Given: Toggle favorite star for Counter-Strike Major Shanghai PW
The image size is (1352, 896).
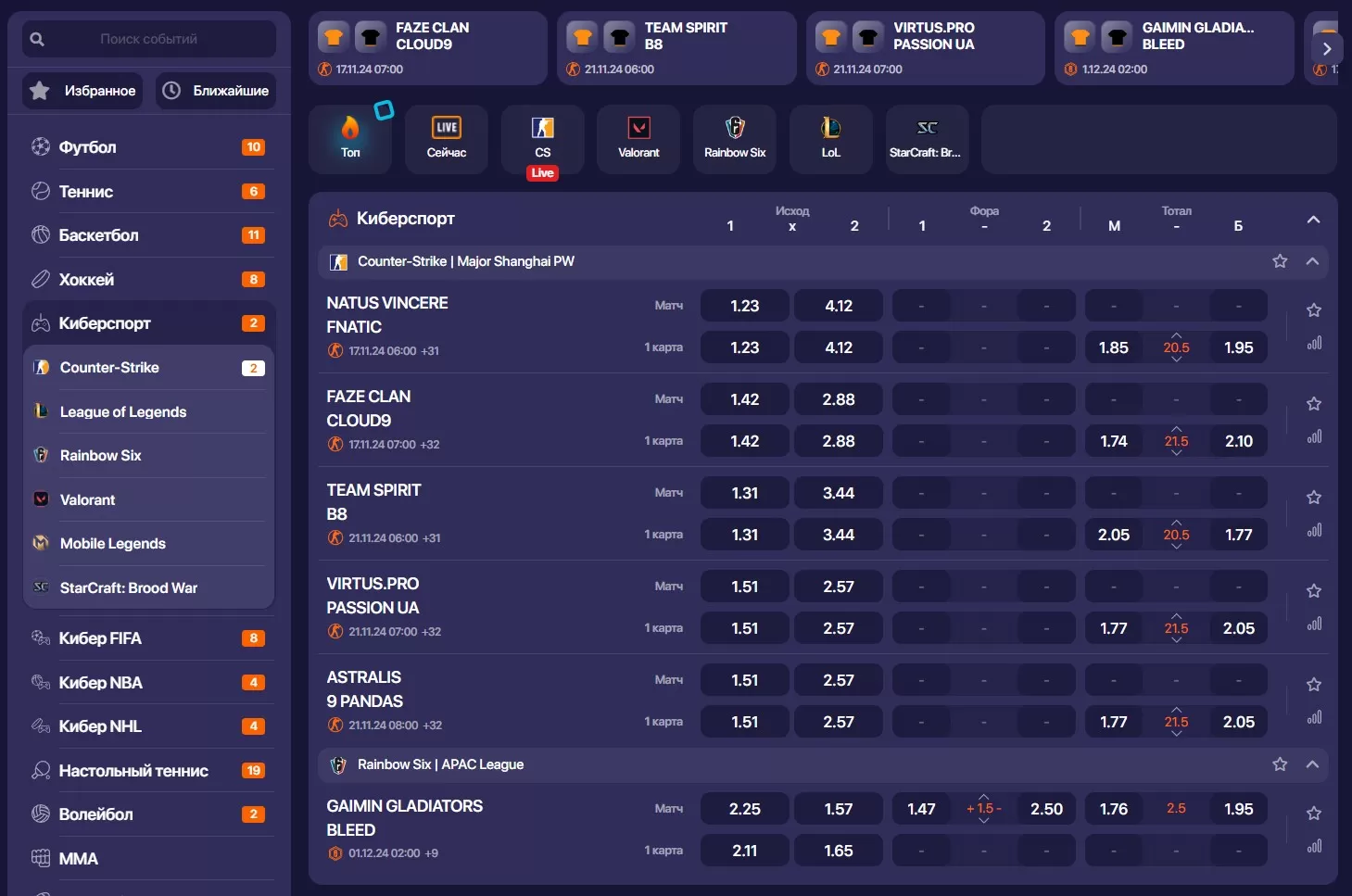Looking at the screenshot, I should pyautogui.click(x=1280, y=261).
